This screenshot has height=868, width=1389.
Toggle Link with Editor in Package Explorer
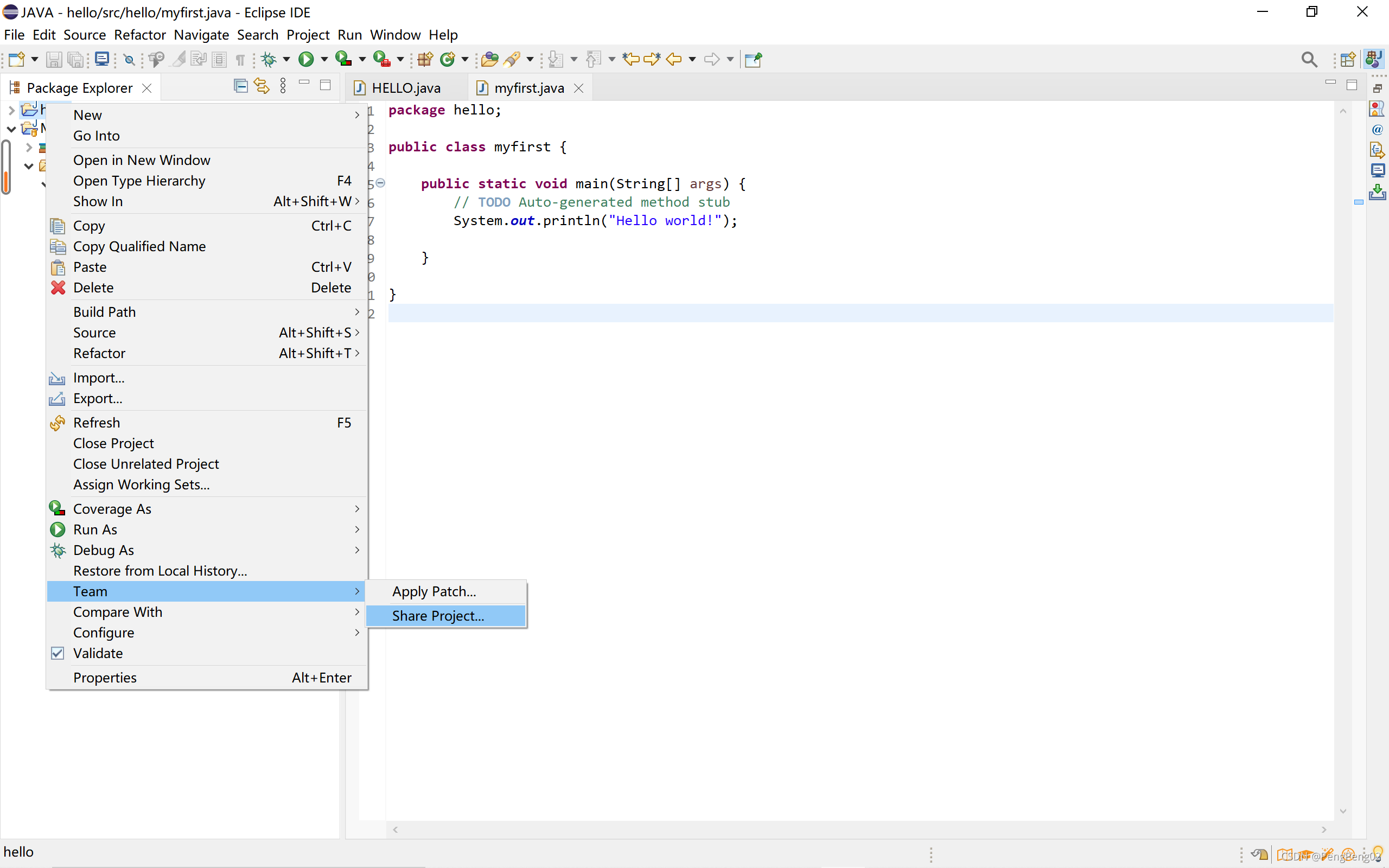tap(262, 86)
